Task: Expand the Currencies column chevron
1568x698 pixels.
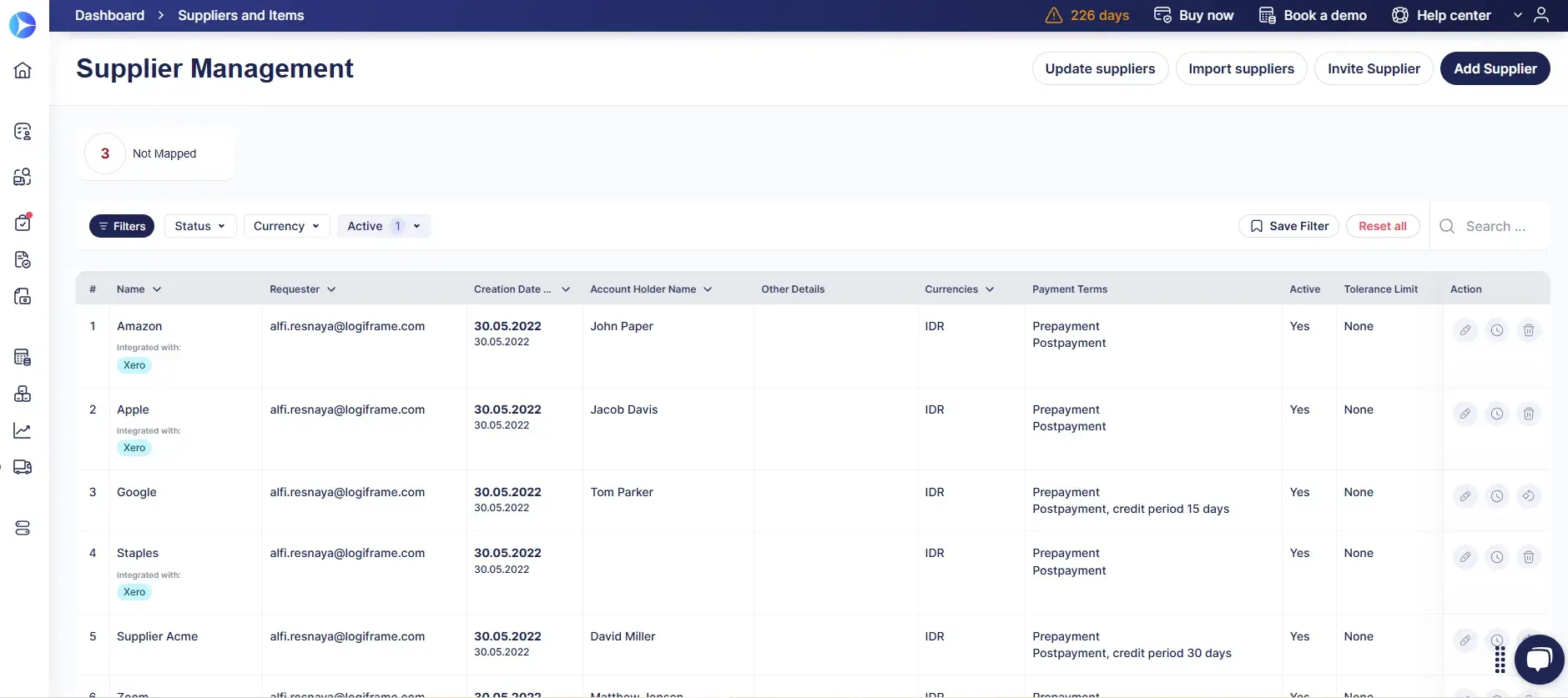Action: (990, 289)
